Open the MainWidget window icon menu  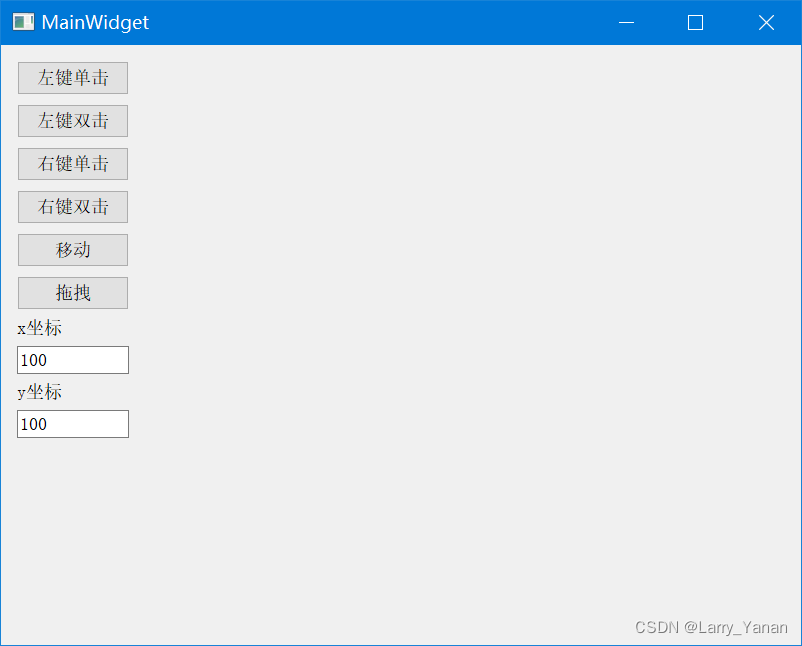[x=23, y=22]
